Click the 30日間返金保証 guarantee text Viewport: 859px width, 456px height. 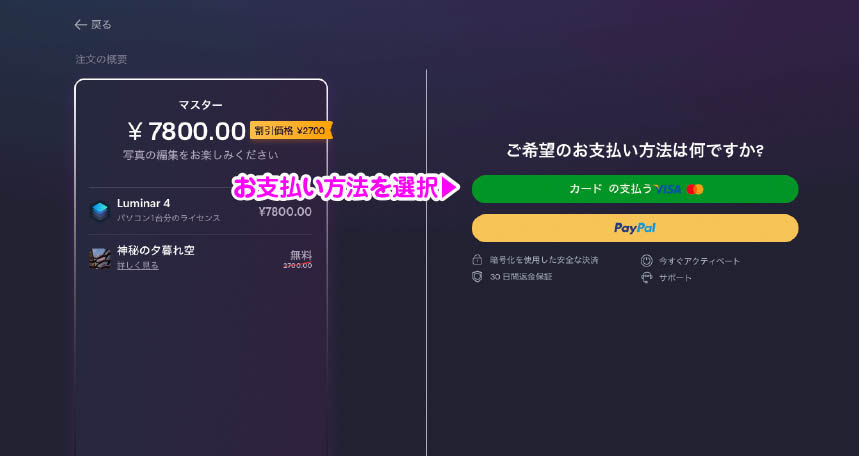coord(521,277)
